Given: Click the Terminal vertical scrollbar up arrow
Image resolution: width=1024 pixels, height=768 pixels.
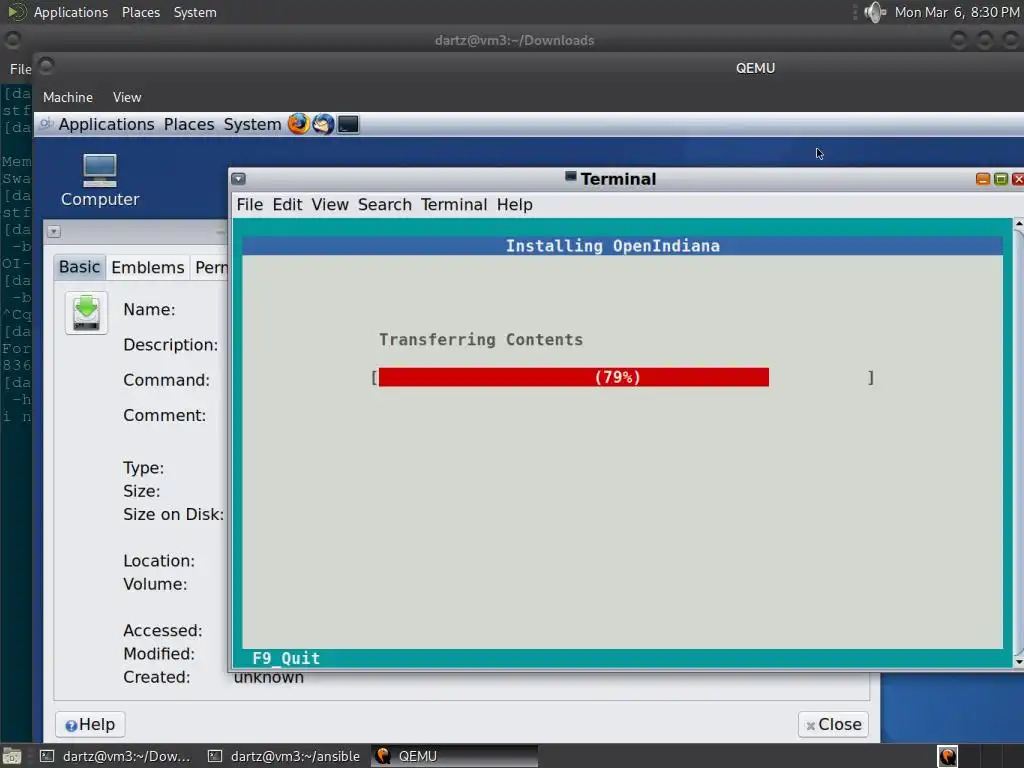Looking at the screenshot, I should (x=1019, y=223).
